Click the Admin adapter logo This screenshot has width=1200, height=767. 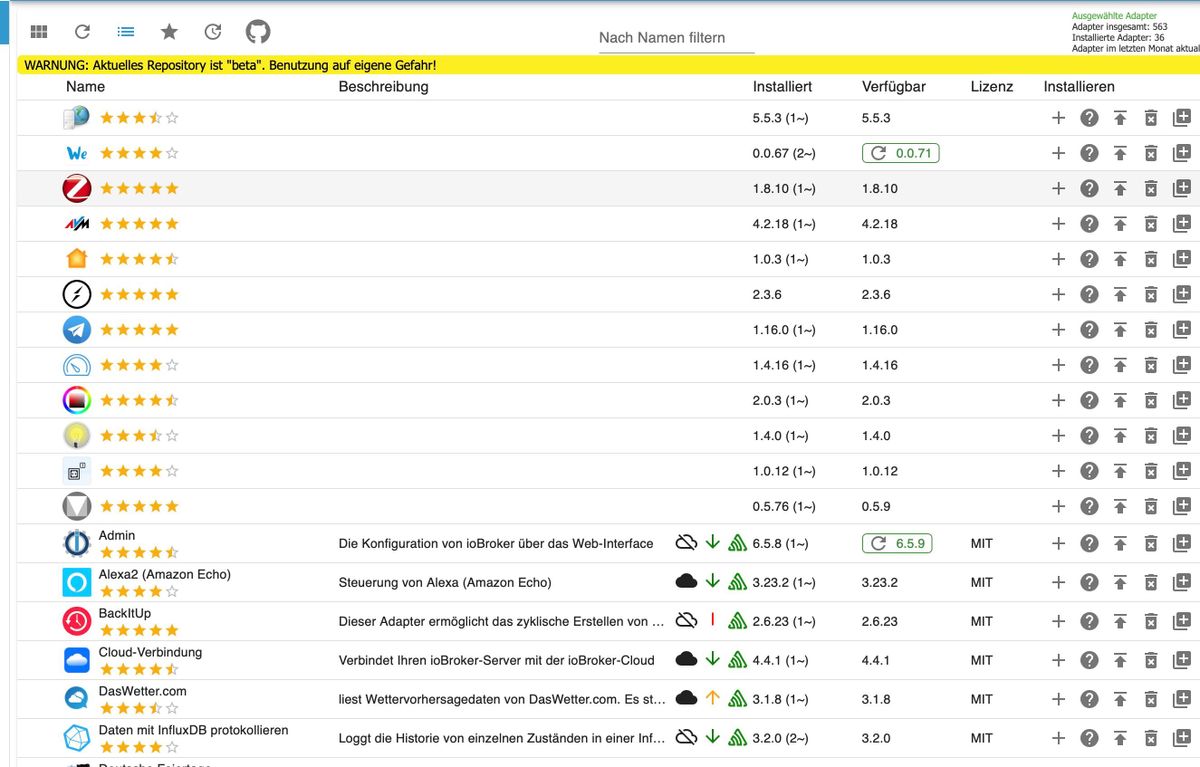pos(77,543)
